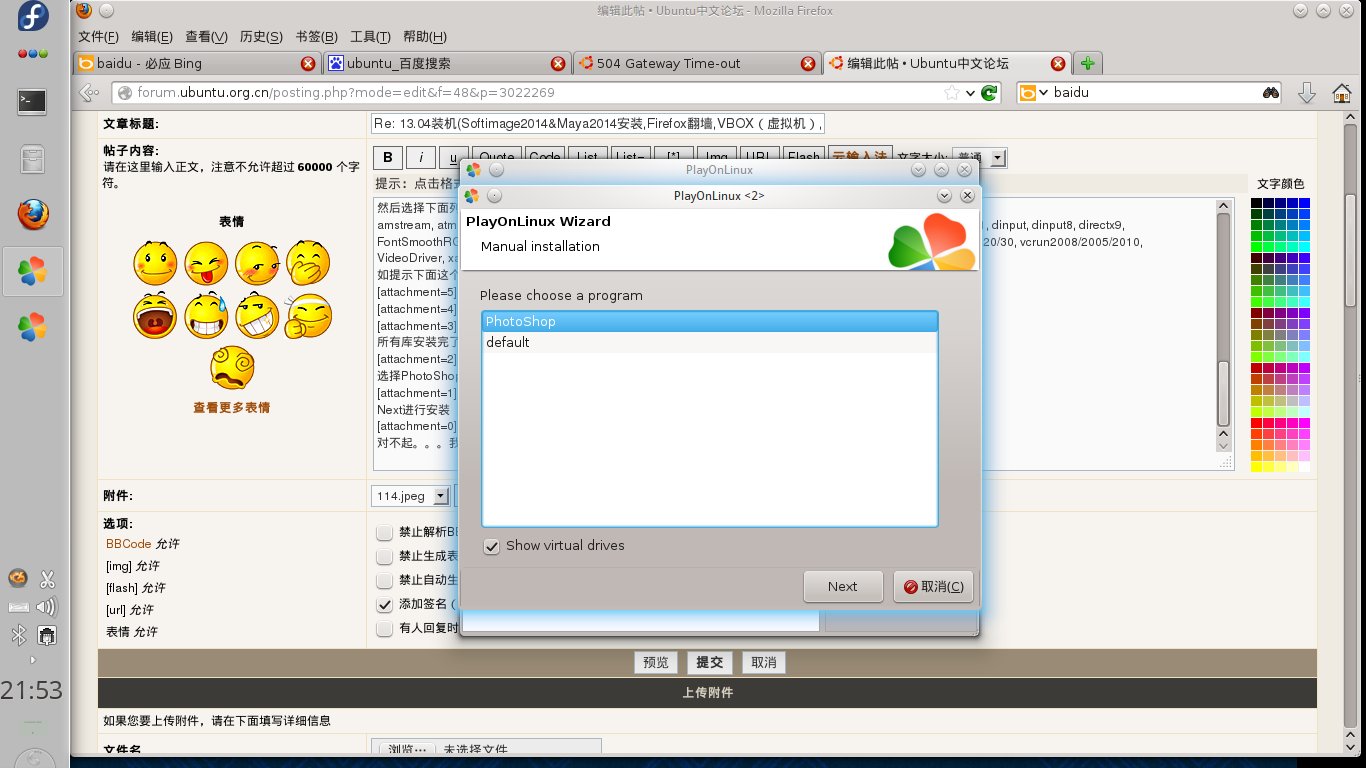1366x768 pixels.
Task: Open the 114.jpeg attachment dropdown
Action: [411, 496]
